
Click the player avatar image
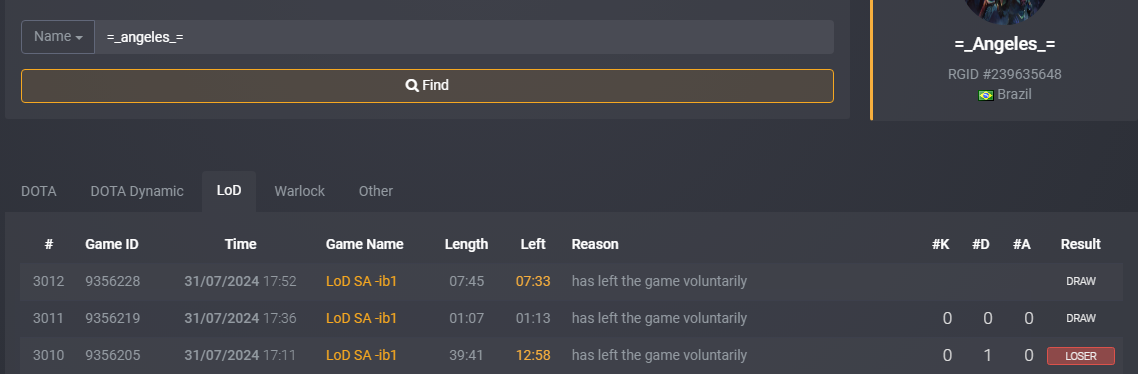coord(1004,9)
